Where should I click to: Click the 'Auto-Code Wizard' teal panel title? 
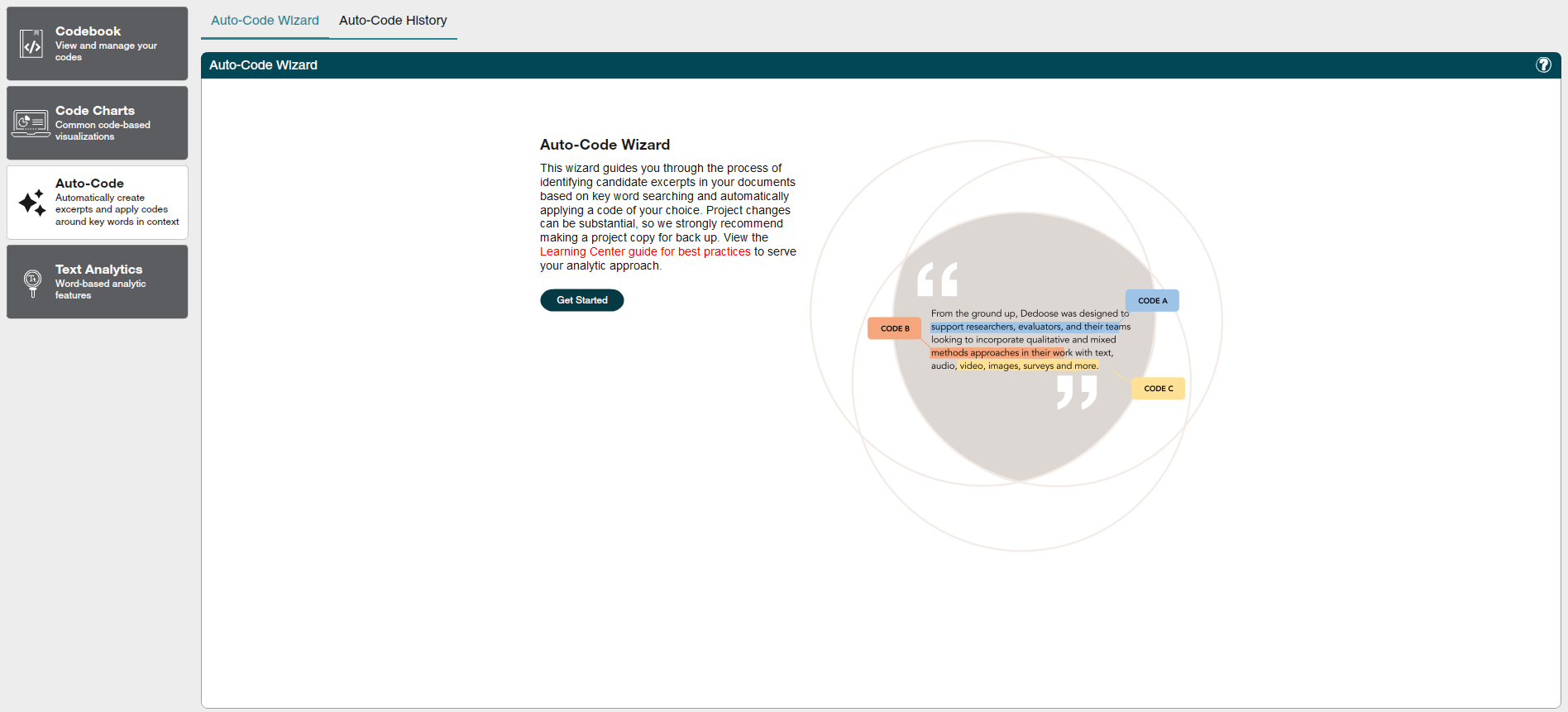pos(263,65)
